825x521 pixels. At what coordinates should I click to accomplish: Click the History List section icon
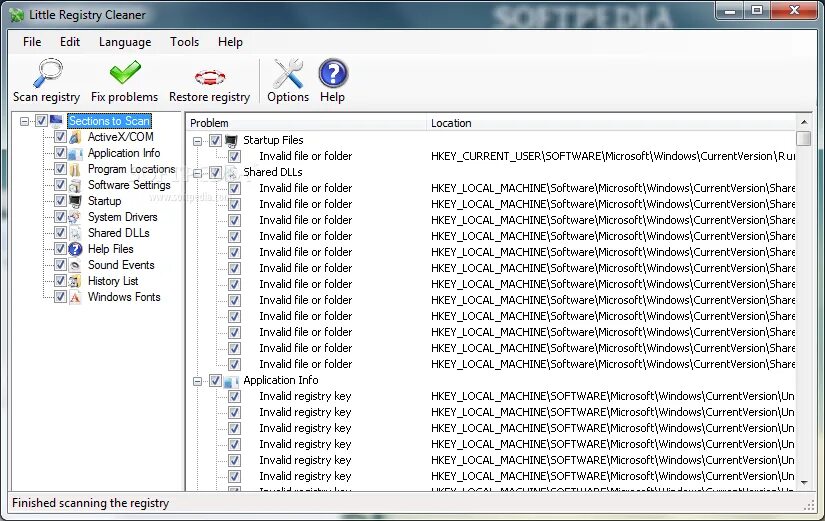click(x=75, y=281)
